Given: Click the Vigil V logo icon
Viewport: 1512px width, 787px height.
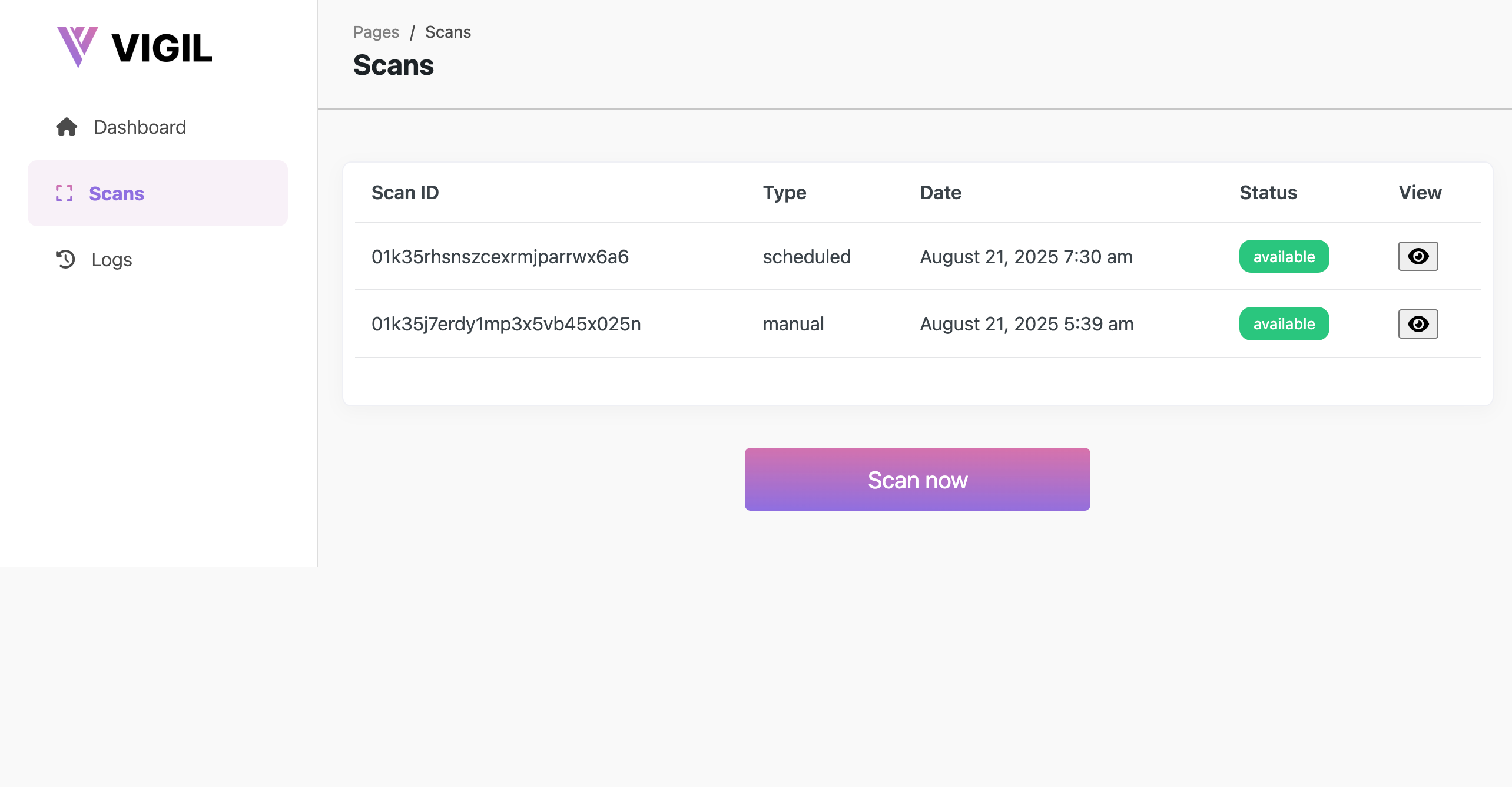Looking at the screenshot, I should tap(77, 47).
